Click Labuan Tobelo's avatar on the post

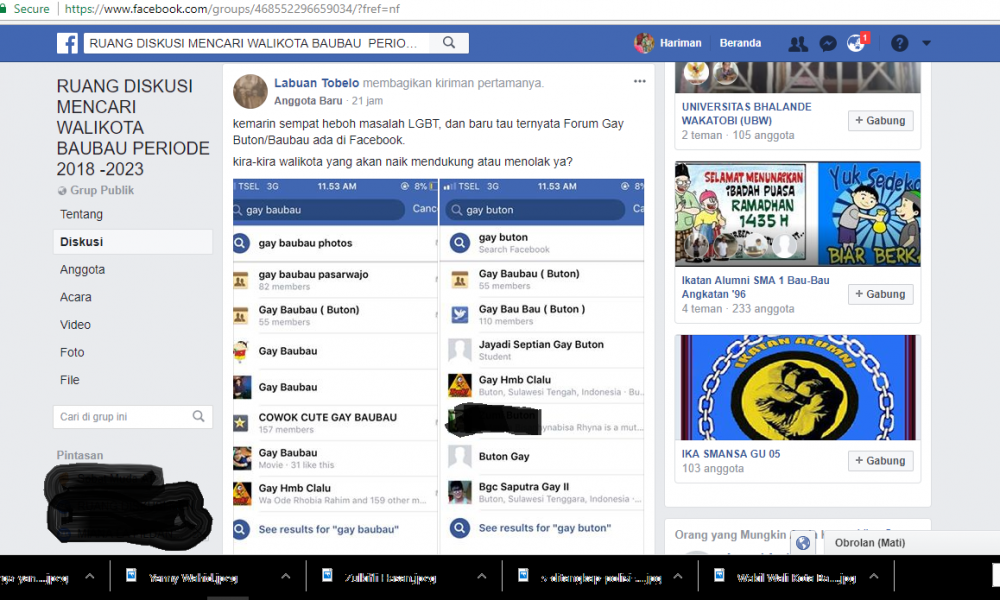click(250, 91)
